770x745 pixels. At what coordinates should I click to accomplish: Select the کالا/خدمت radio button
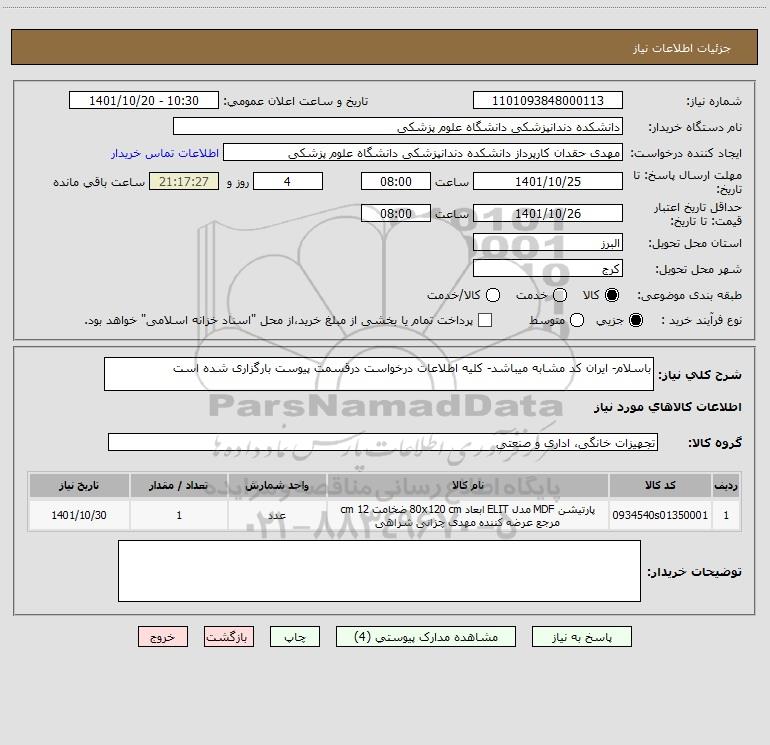click(493, 295)
